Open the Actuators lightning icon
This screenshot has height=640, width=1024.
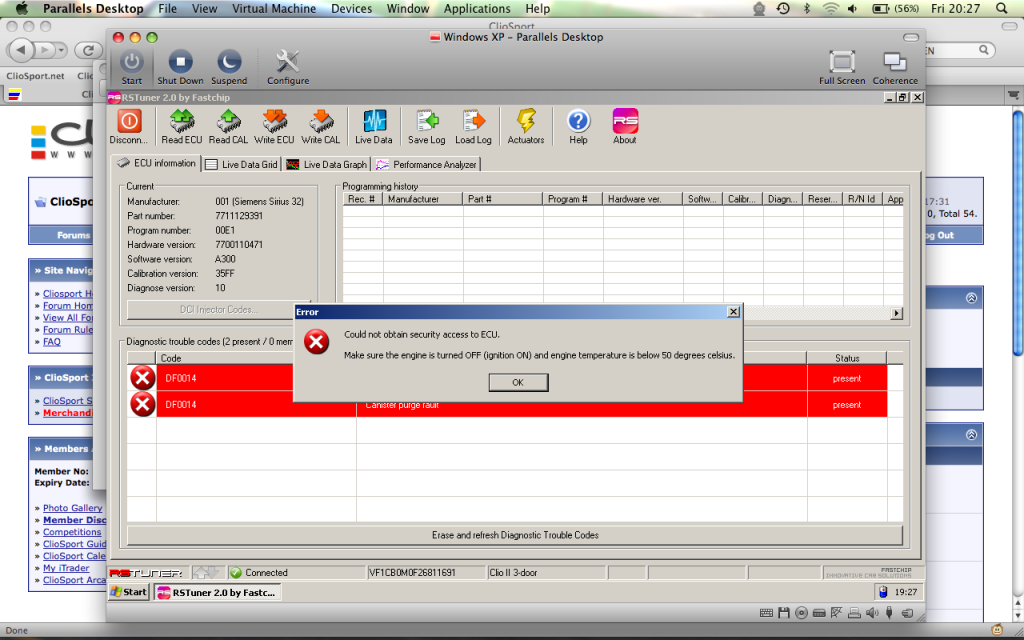click(x=526, y=122)
